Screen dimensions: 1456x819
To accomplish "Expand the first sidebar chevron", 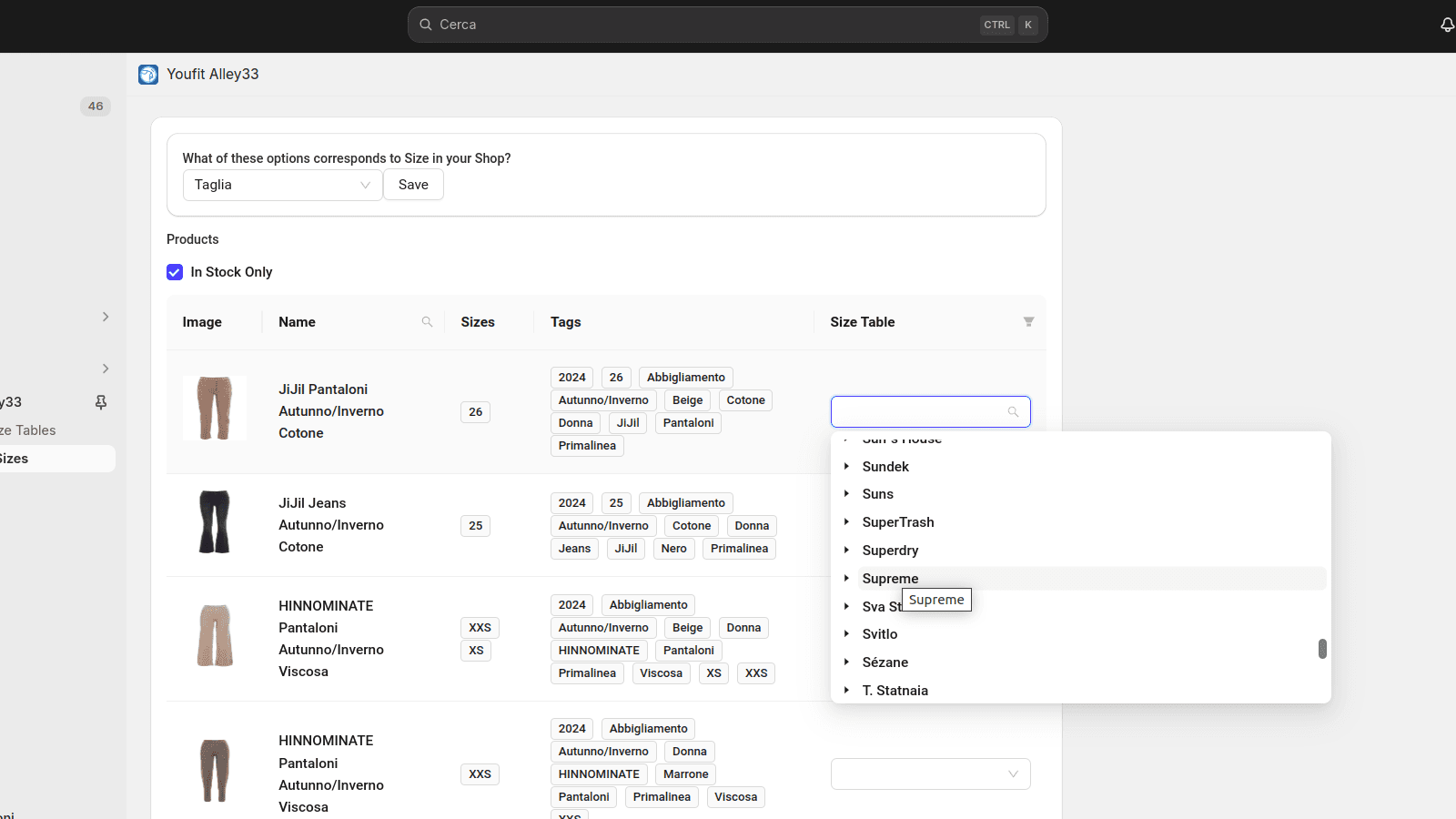I will tap(106, 317).
